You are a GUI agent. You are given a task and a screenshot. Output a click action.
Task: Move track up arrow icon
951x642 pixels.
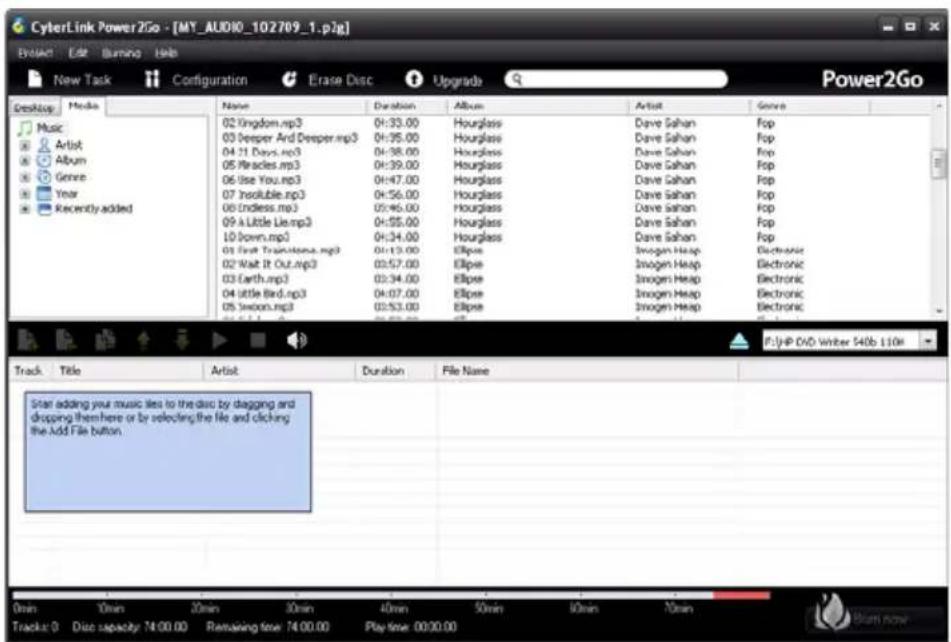[144, 340]
